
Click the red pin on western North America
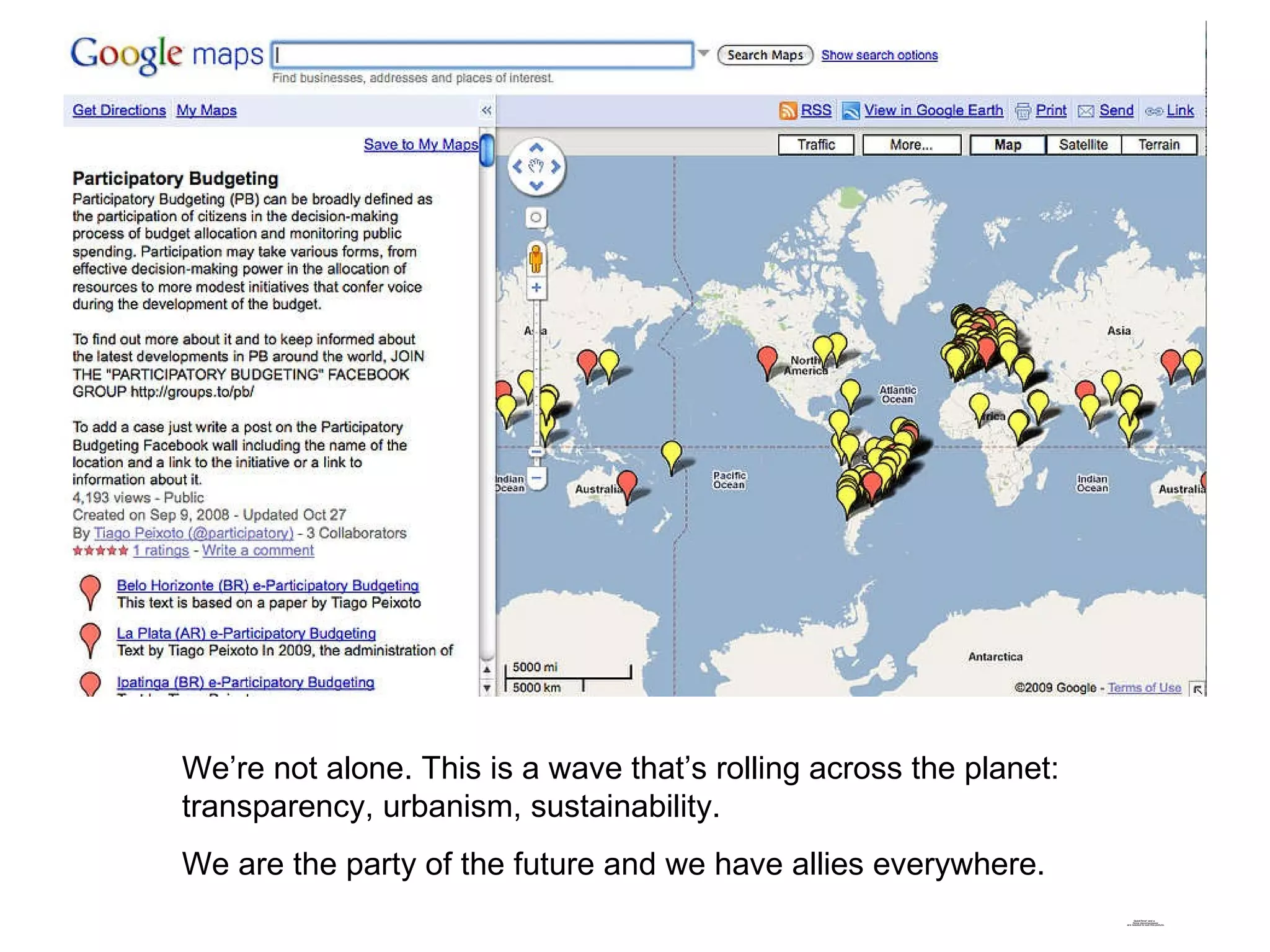768,361
